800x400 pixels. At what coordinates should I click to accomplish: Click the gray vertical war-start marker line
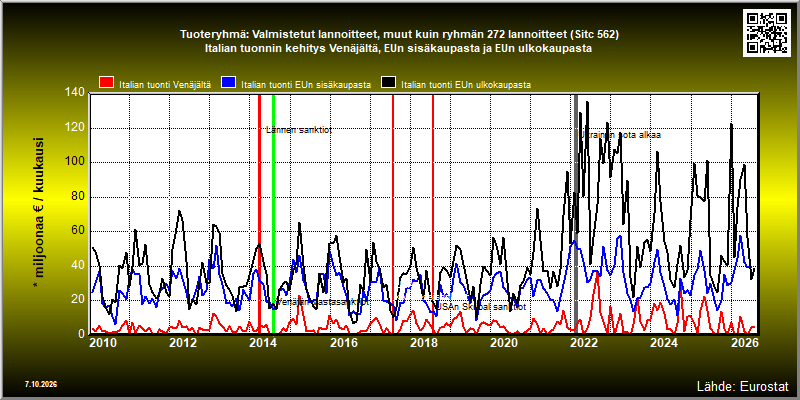(576, 213)
